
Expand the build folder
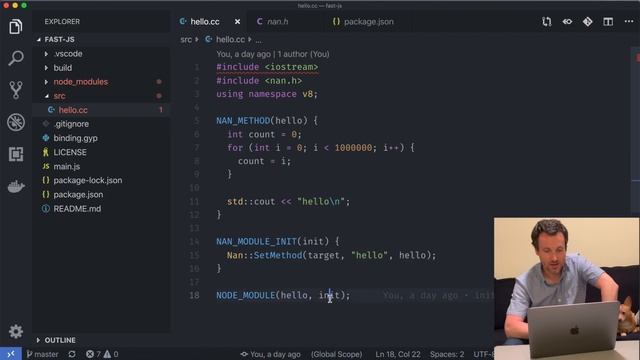62,68
